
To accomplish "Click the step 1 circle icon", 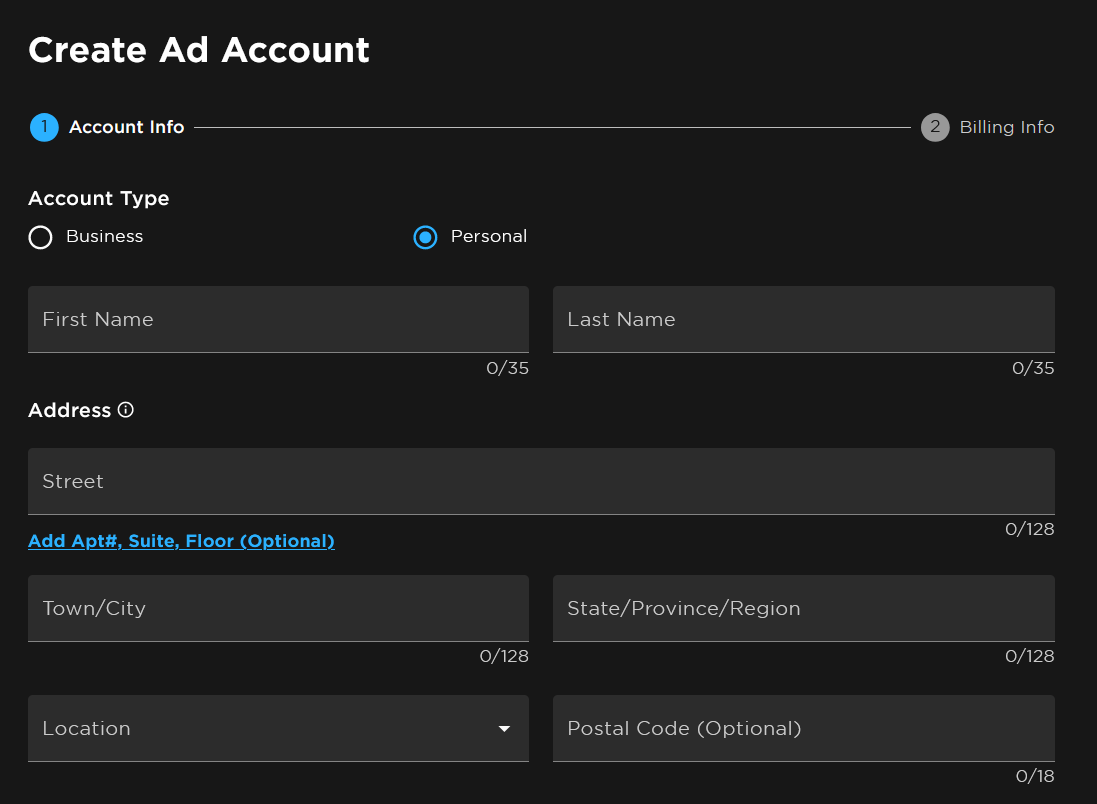I will point(44,127).
